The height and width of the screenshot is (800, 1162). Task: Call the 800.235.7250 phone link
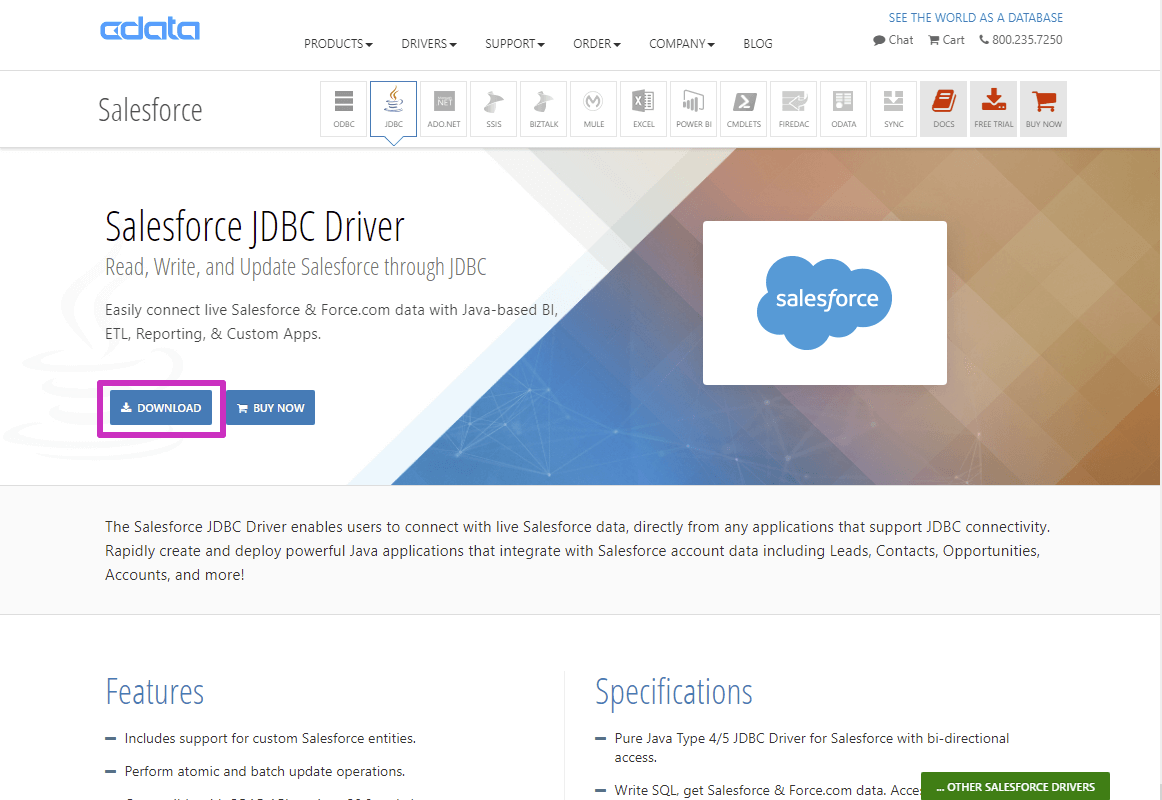tap(1020, 40)
